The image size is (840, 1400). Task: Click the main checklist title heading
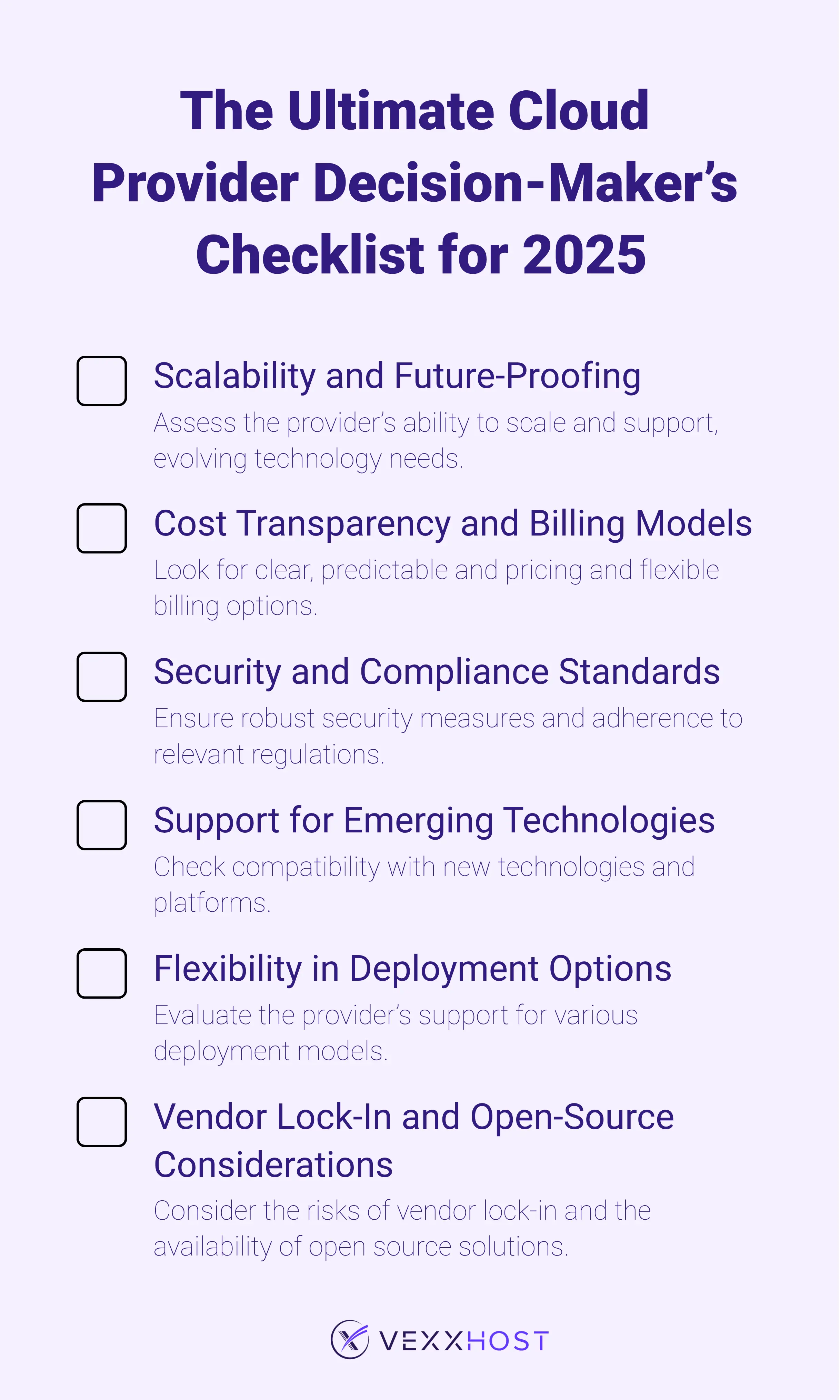click(x=415, y=182)
